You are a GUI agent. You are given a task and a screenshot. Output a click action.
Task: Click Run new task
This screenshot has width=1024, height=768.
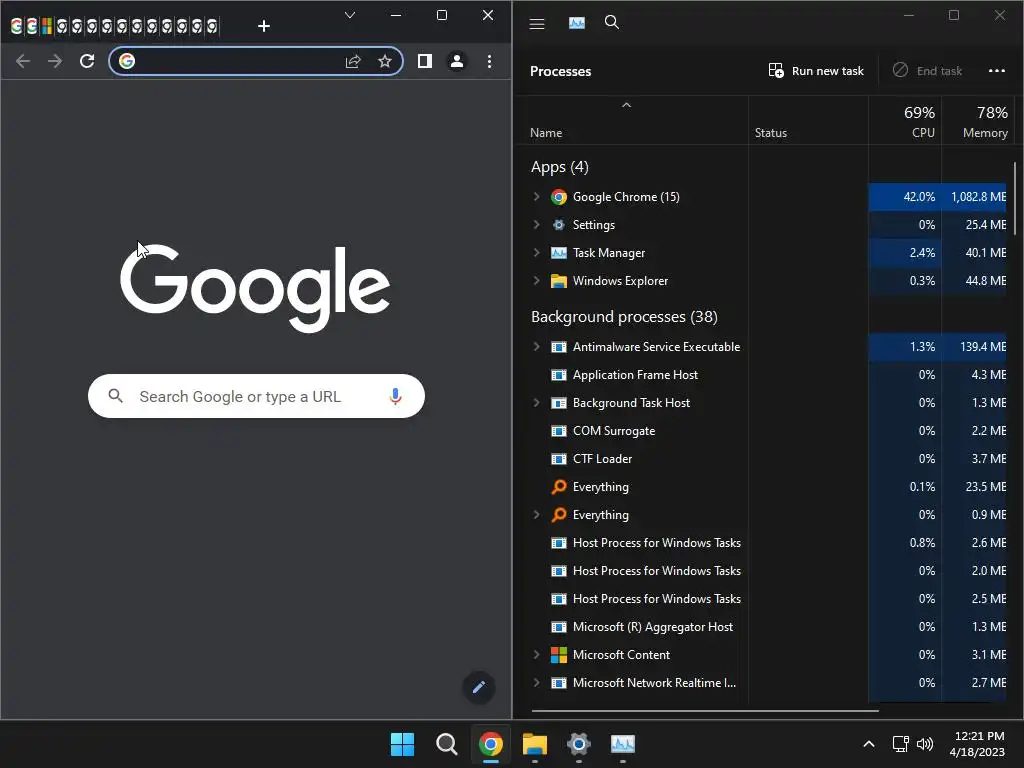click(816, 71)
